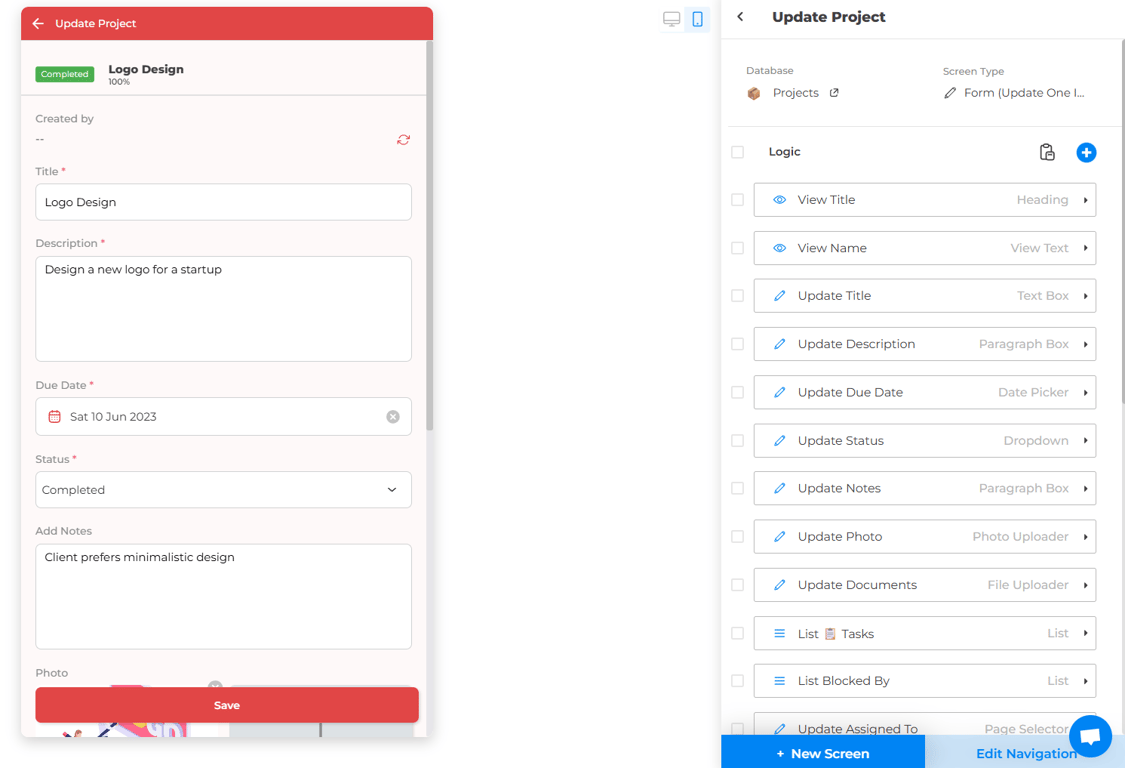Click the pencil icon on Update Description row
Image resolution: width=1125 pixels, height=768 pixels.
pos(779,344)
